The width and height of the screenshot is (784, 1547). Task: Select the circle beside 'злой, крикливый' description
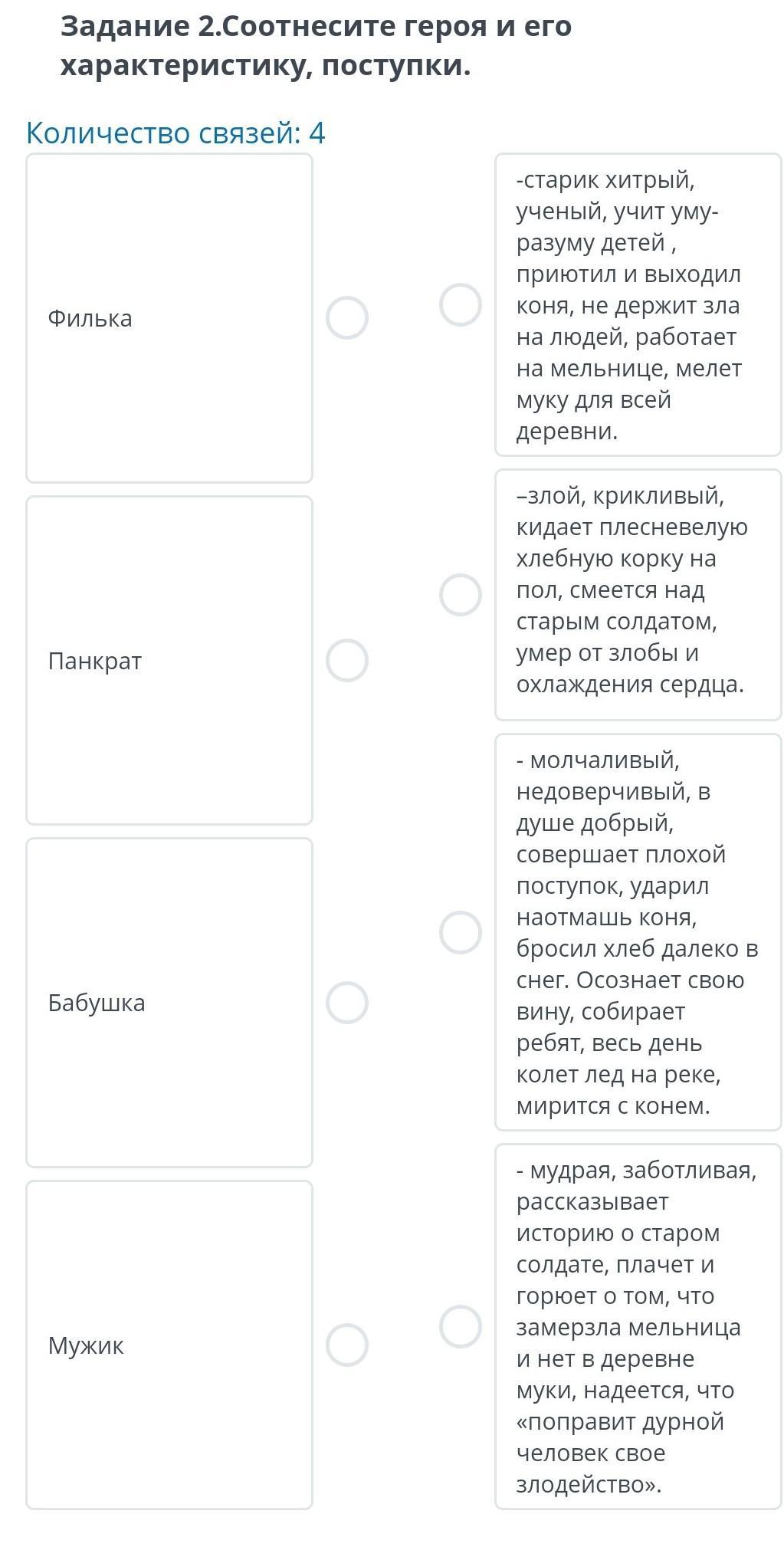tap(460, 595)
